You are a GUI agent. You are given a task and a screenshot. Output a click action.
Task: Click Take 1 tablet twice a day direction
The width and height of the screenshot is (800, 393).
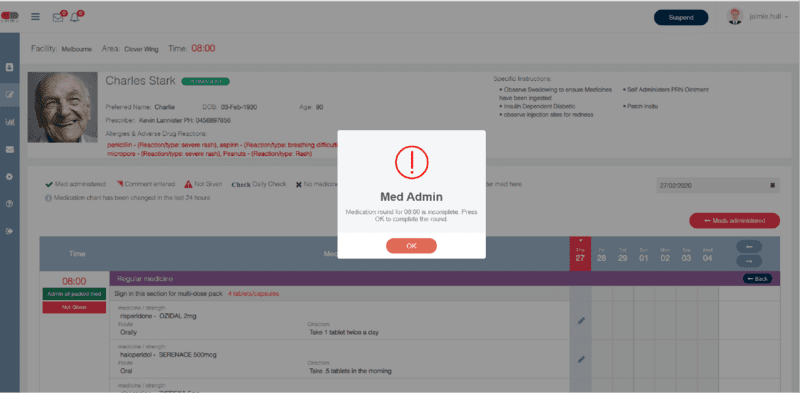(x=344, y=333)
